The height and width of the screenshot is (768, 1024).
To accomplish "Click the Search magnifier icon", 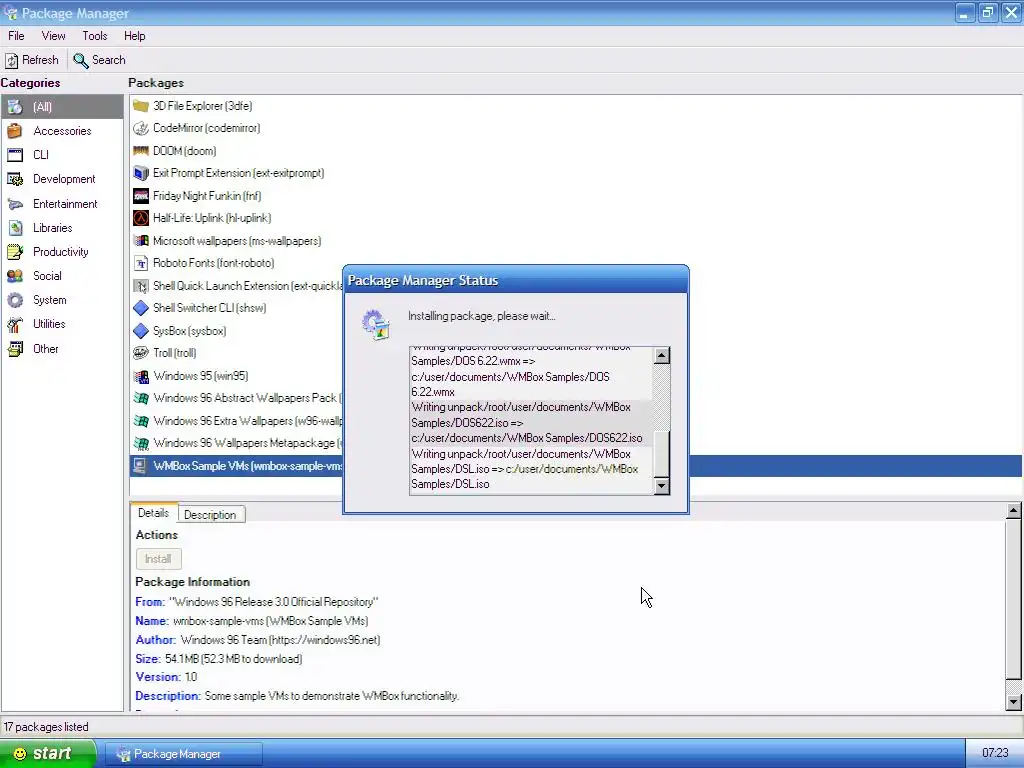I will tap(80, 61).
